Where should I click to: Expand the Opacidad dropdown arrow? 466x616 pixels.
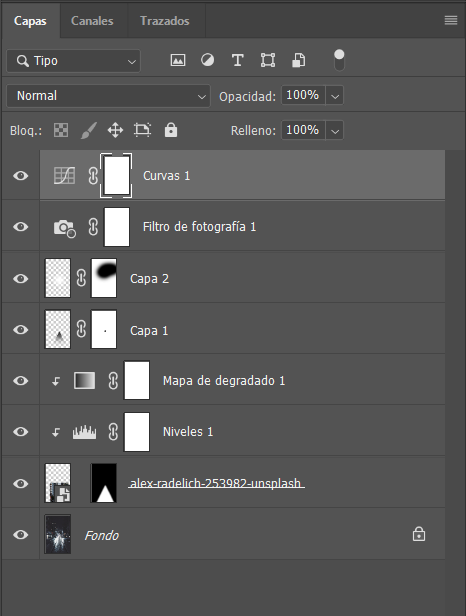pyautogui.click(x=335, y=96)
